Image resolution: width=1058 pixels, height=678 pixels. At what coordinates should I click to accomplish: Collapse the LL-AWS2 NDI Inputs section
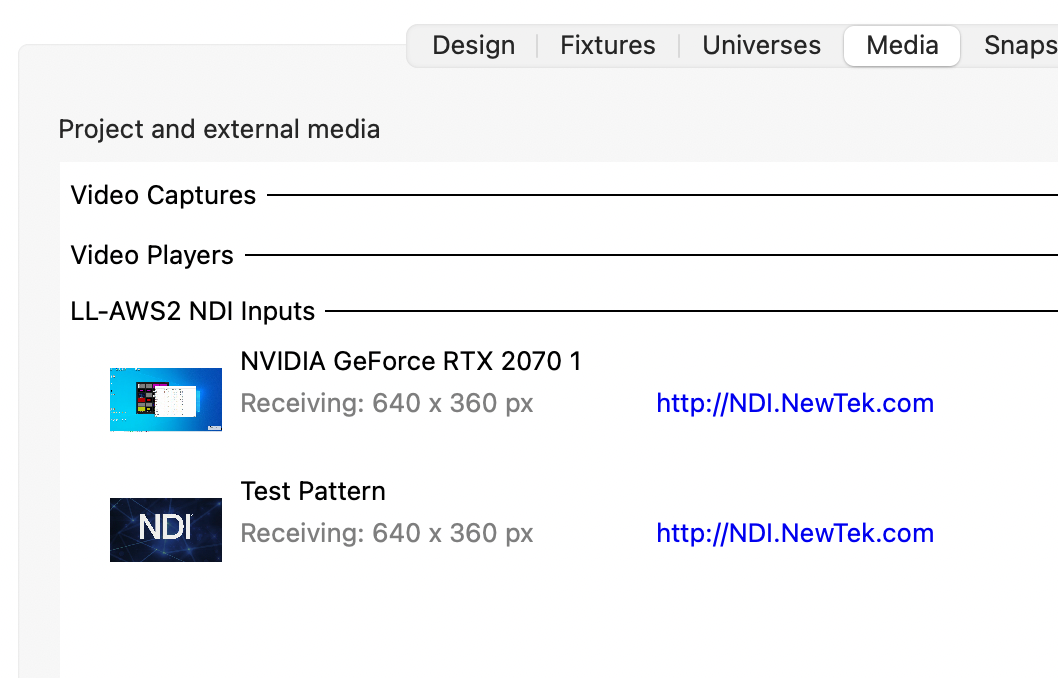(193, 311)
